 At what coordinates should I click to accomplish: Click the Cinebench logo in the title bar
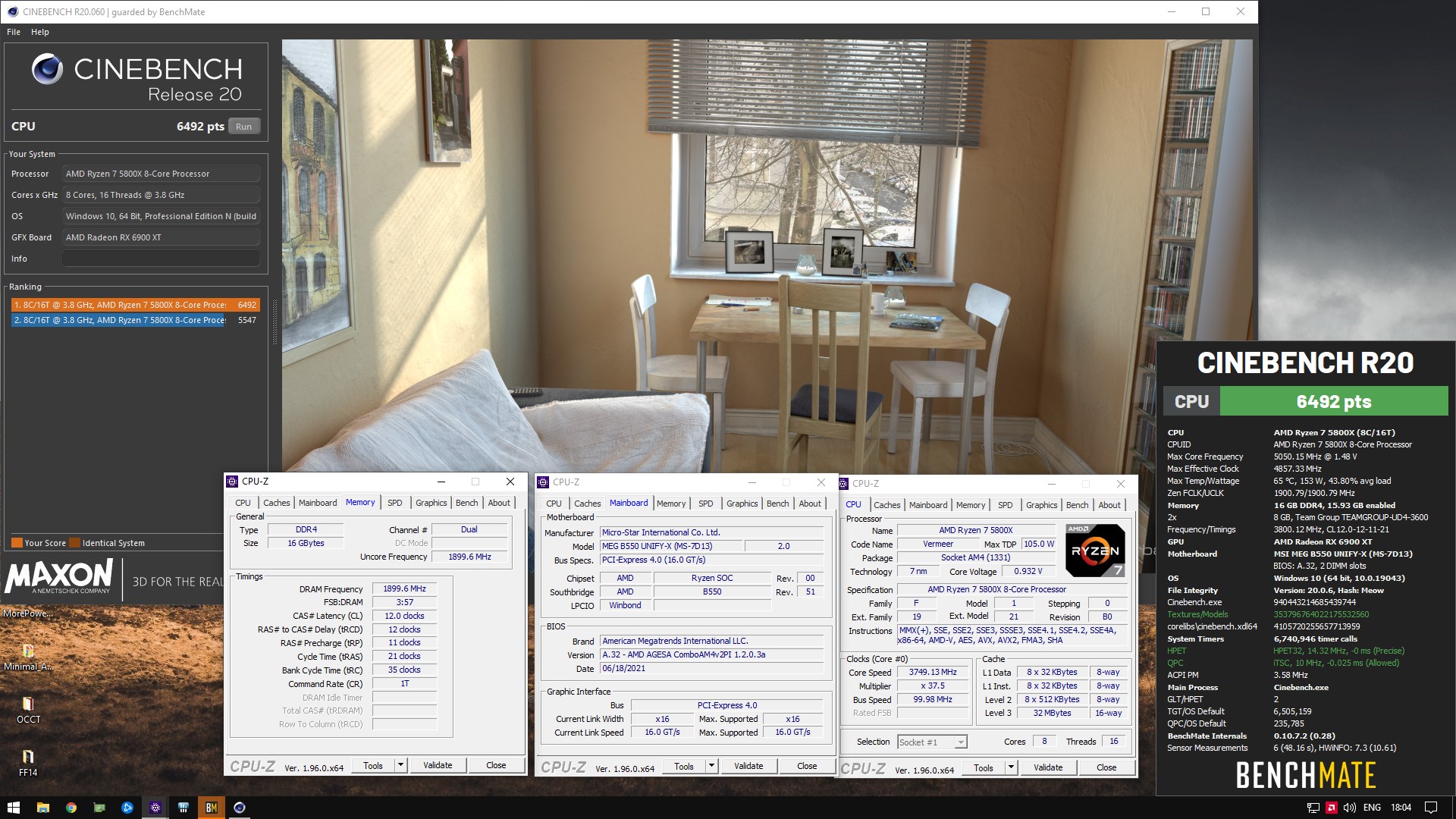(12, 11)
